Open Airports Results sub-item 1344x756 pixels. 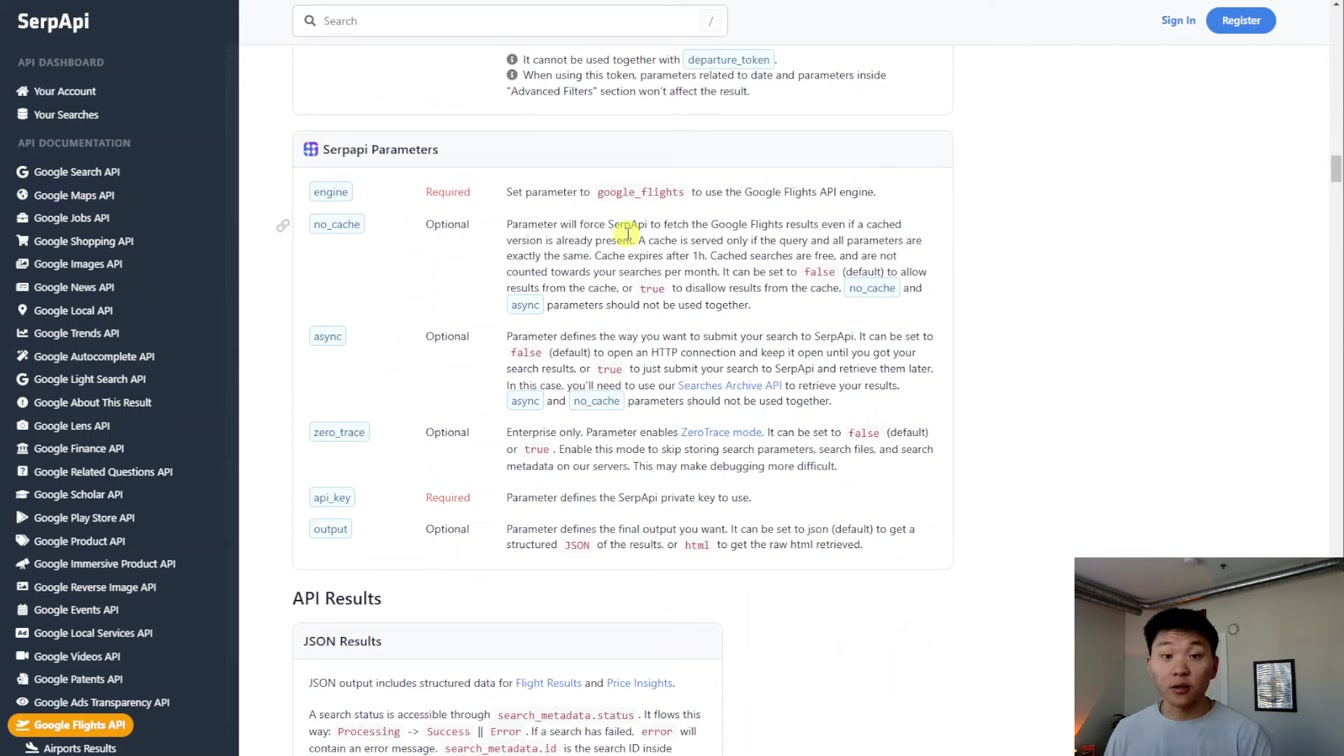click(x=80, y=748)
